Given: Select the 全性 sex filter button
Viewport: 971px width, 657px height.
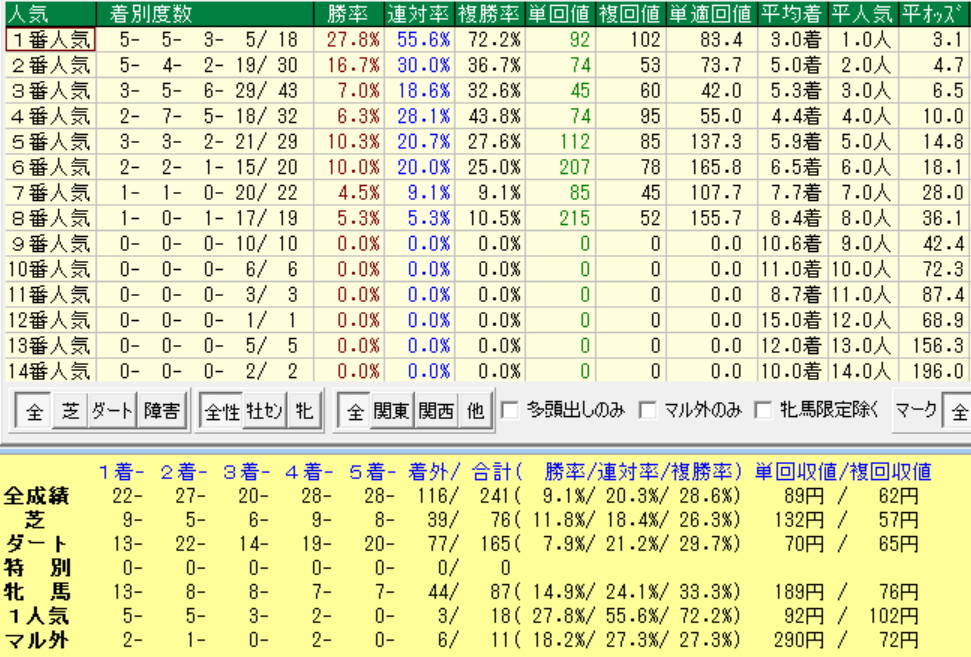Looking at the screenshot, I should coord(222,411).
